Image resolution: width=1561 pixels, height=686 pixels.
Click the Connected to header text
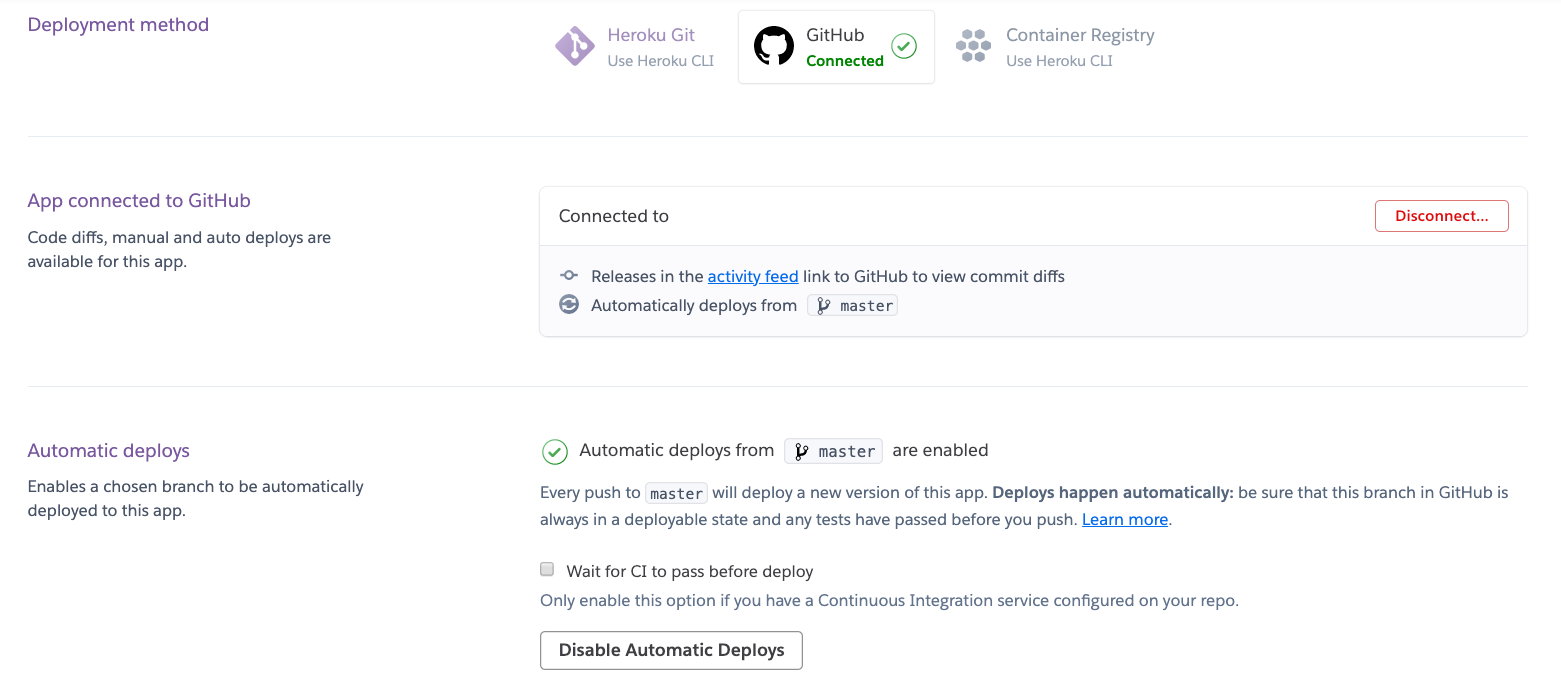click(x=614, y=216)
